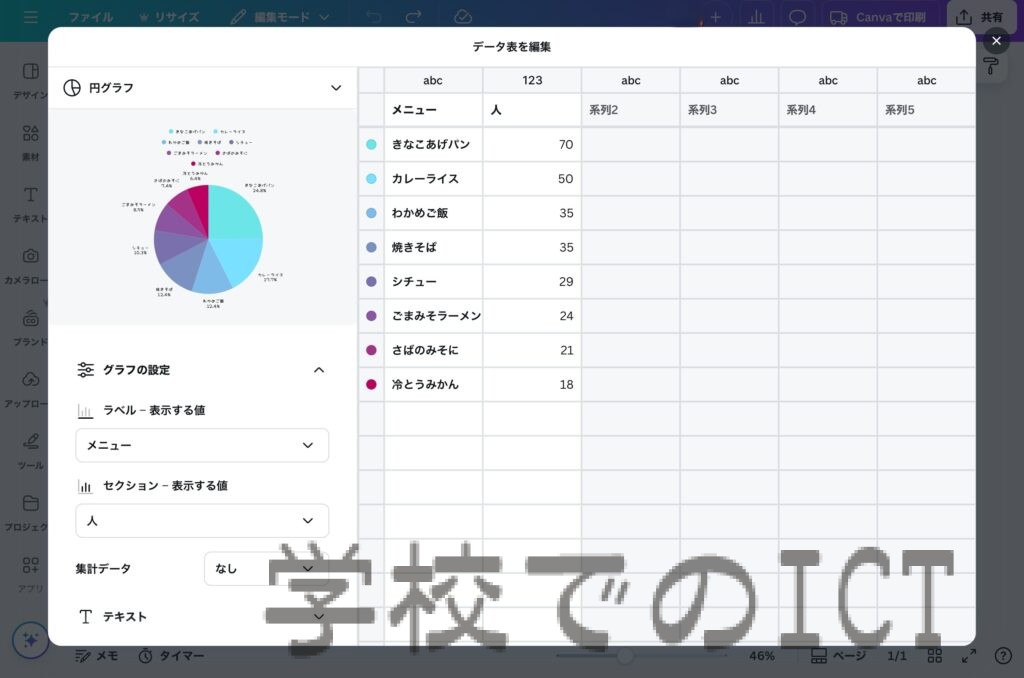Image resolution: width=1024 pixels, height=678 pixels.
Task: Click the cloud save status icon
Action: (x=462, y=17)
